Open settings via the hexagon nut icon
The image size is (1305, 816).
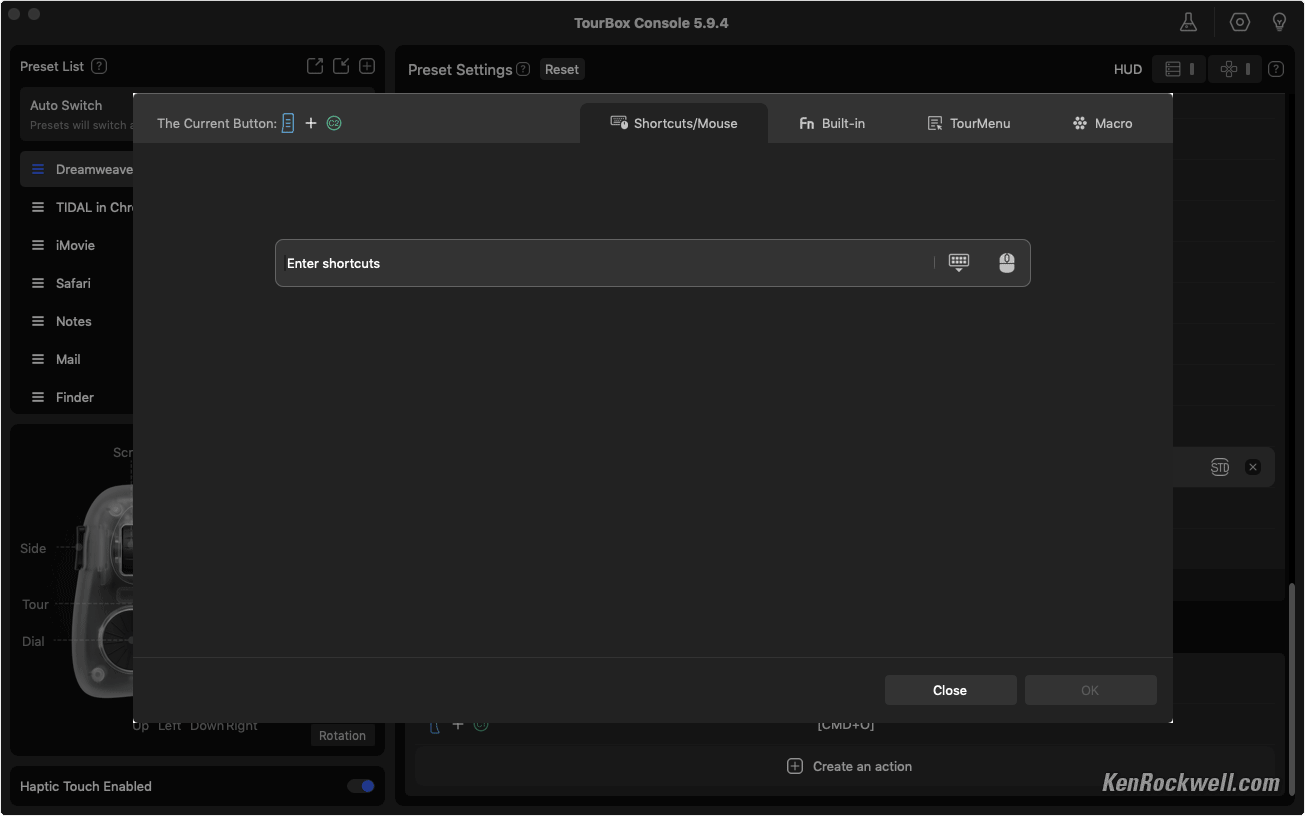click(x=1240, y=22)
